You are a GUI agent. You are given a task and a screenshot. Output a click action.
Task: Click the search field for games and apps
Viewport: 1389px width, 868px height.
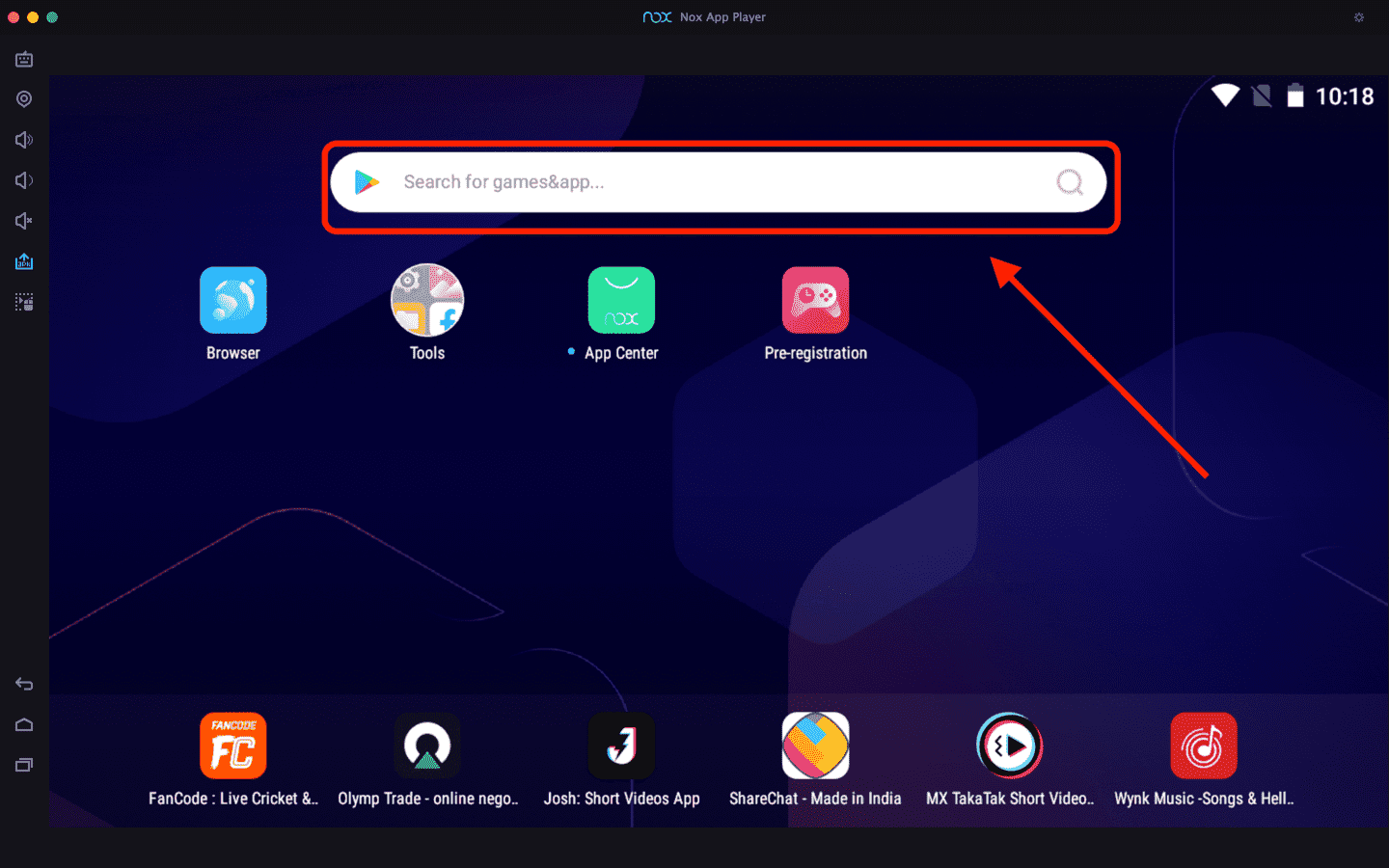719,182
